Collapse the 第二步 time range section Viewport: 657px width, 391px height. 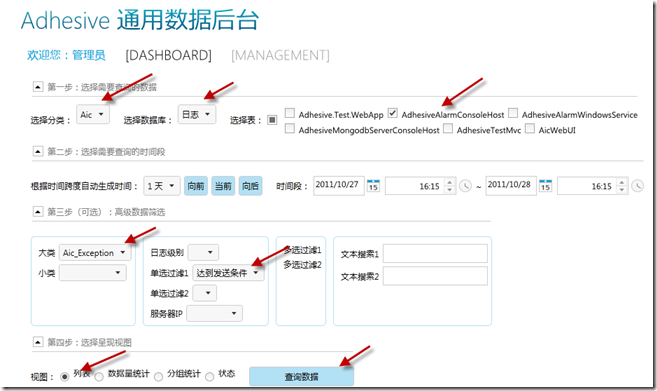point(38,151)
